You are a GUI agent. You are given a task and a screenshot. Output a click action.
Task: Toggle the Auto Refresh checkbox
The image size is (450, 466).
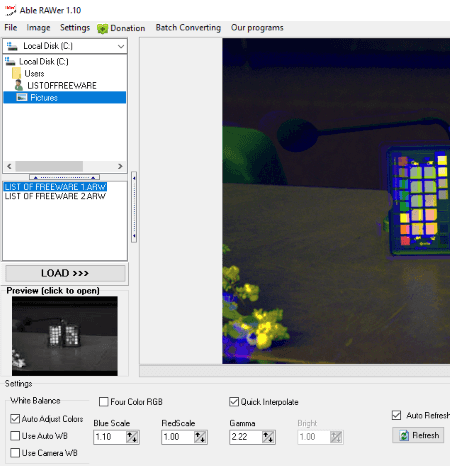[x=396, y=415]
